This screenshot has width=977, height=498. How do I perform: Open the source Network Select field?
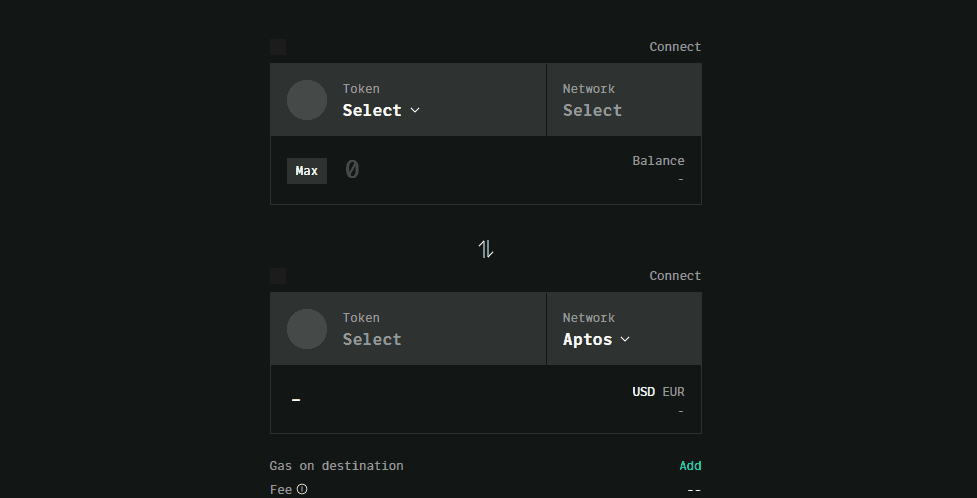click(592, 110)
